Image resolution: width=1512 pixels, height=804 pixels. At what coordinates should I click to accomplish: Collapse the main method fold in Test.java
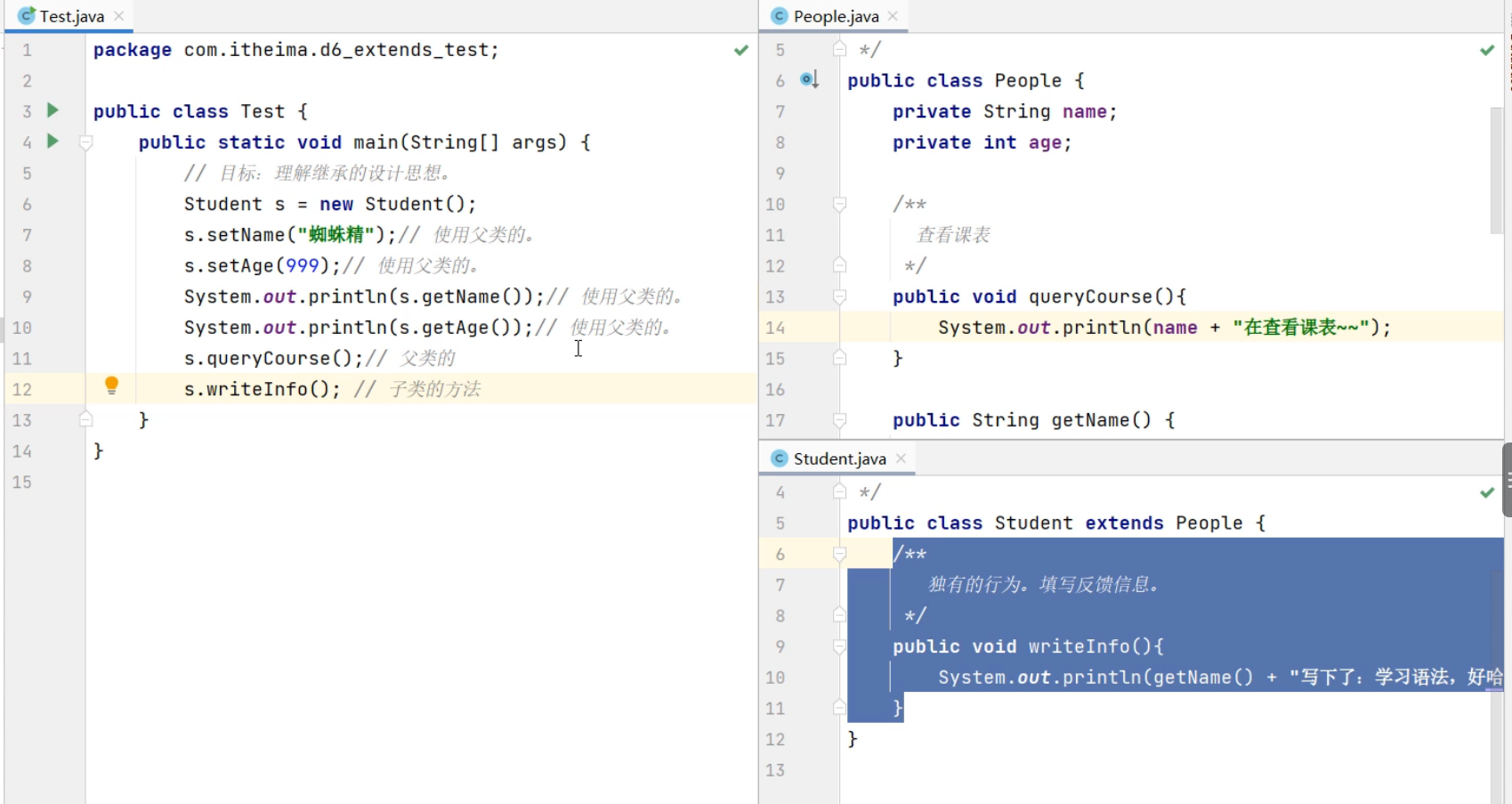click(x=86, y=142)
